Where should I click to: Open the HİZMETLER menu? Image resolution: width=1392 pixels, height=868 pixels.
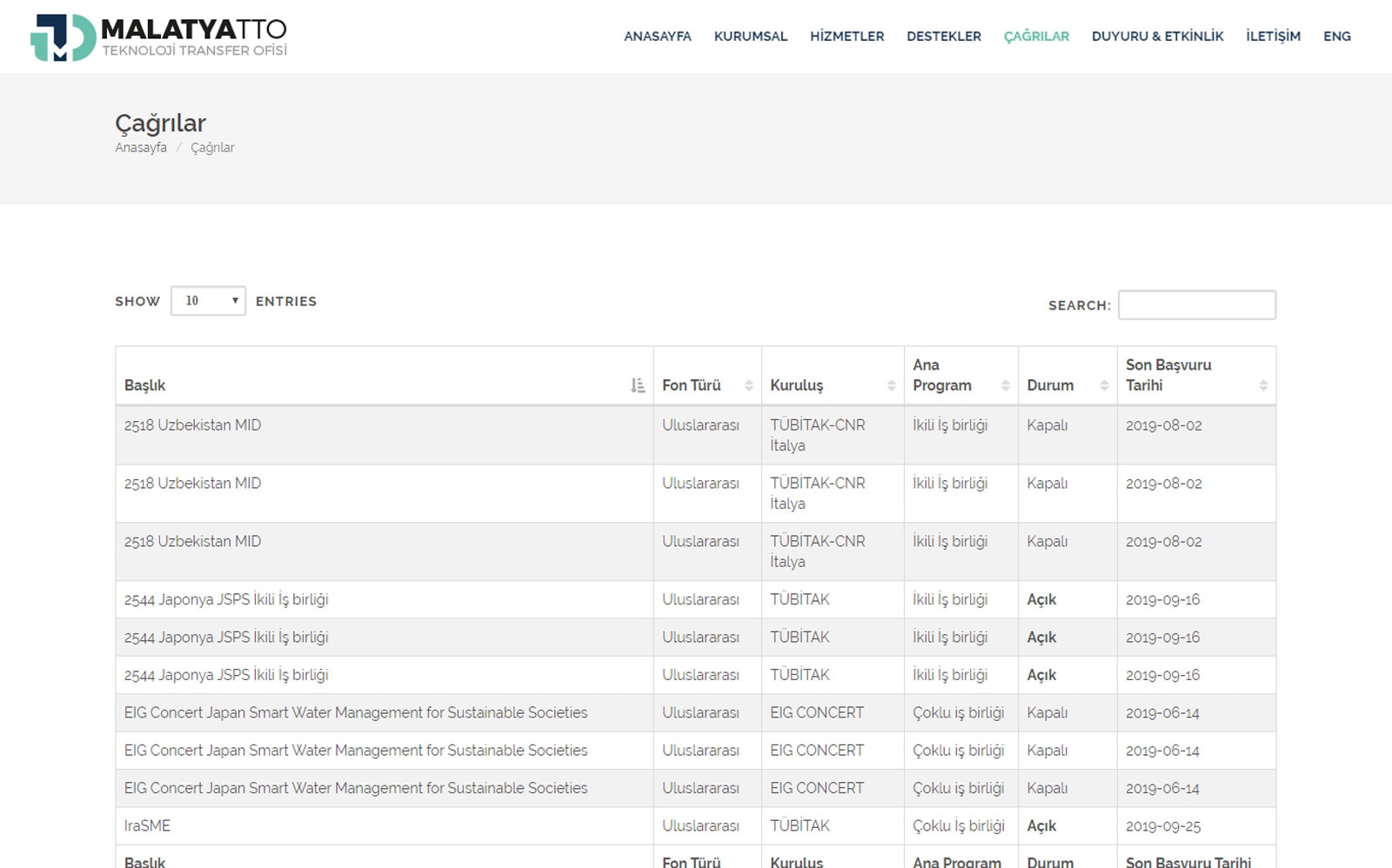click(x=847, y=37)
